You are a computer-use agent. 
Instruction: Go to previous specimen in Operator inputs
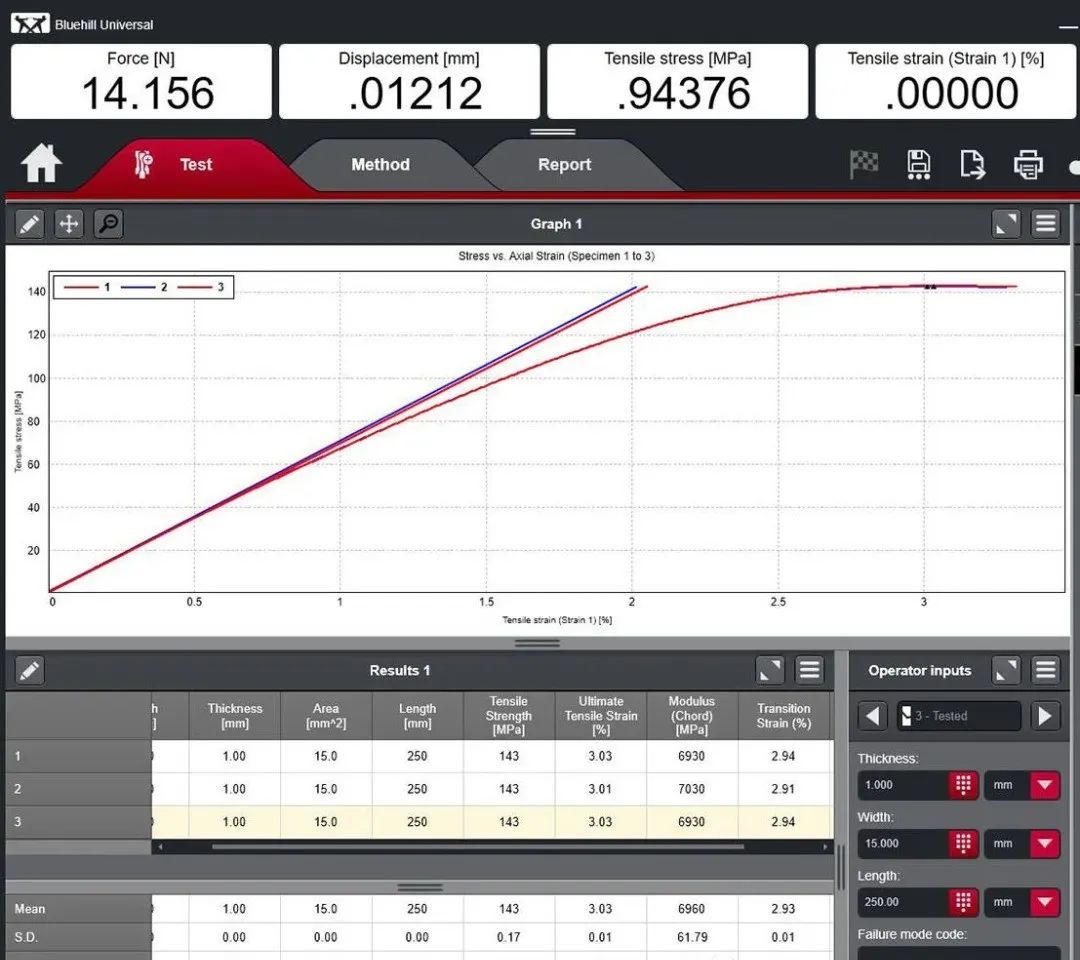coord(873,716)
